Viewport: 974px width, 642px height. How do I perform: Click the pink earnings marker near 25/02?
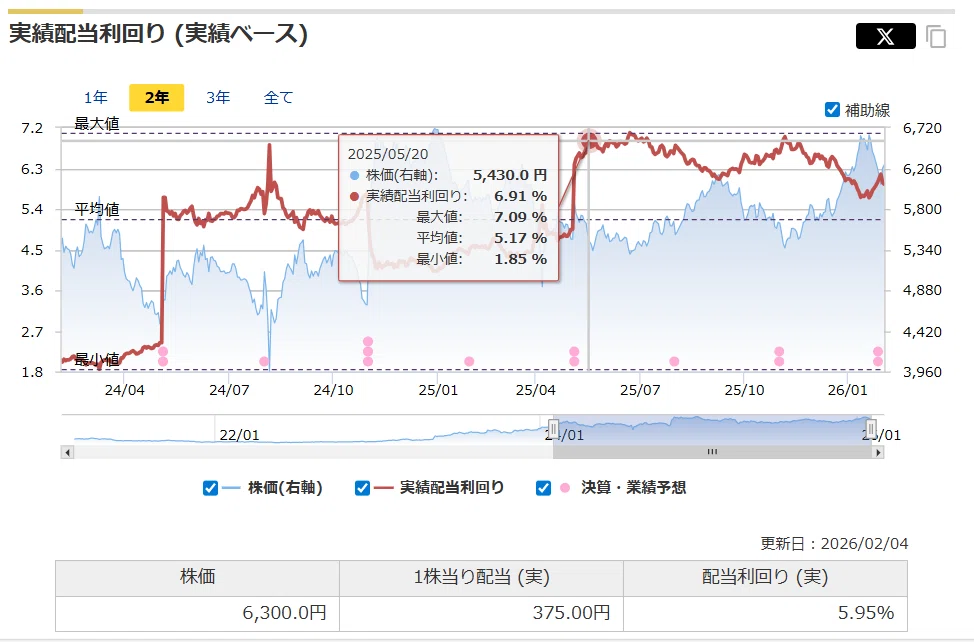(469, 361)
